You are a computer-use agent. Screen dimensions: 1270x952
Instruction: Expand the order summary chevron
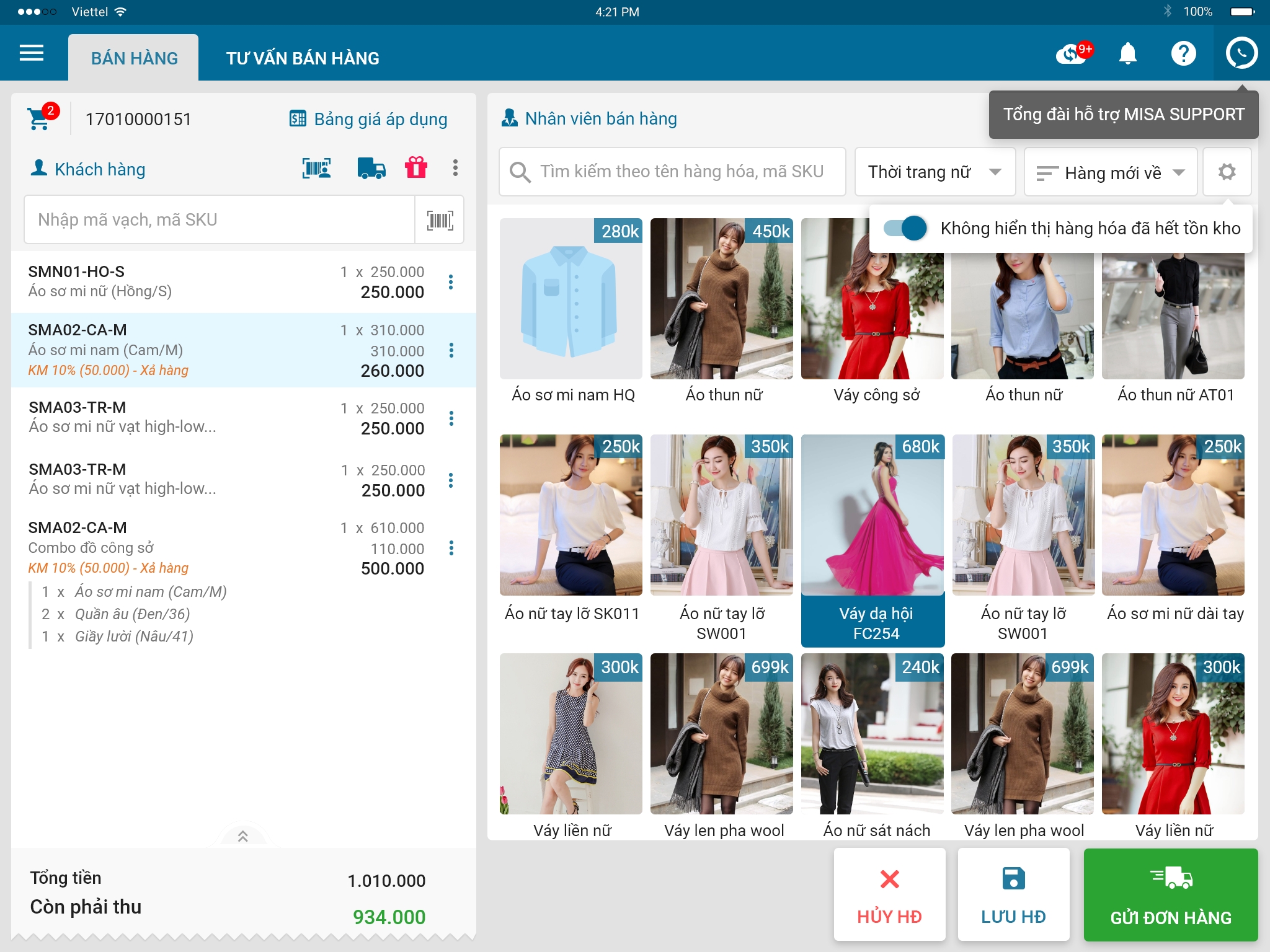click(243, 836)
